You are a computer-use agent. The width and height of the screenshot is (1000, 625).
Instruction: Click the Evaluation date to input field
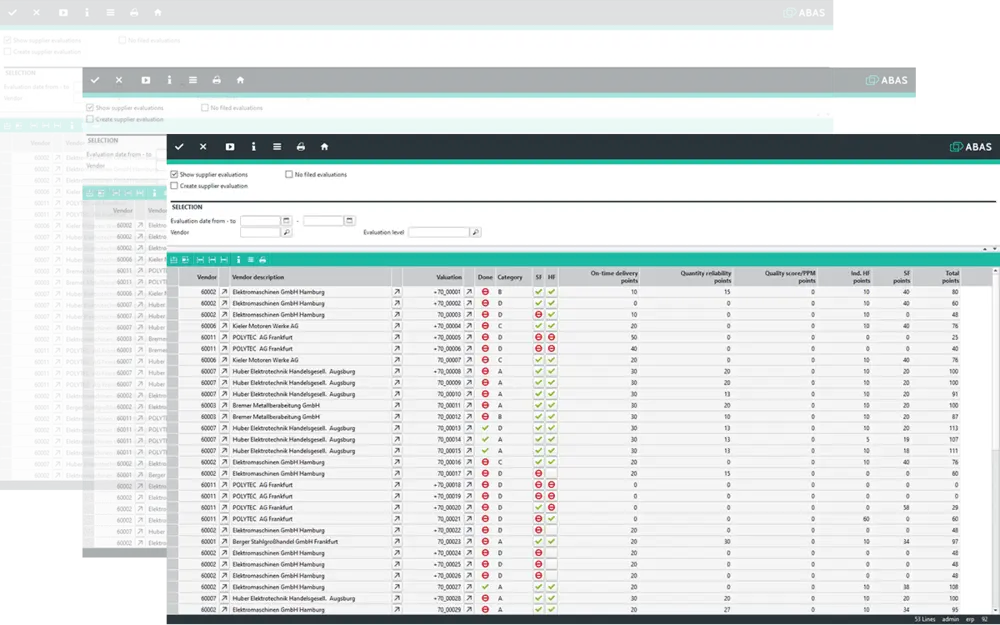(x=323, y=221)
